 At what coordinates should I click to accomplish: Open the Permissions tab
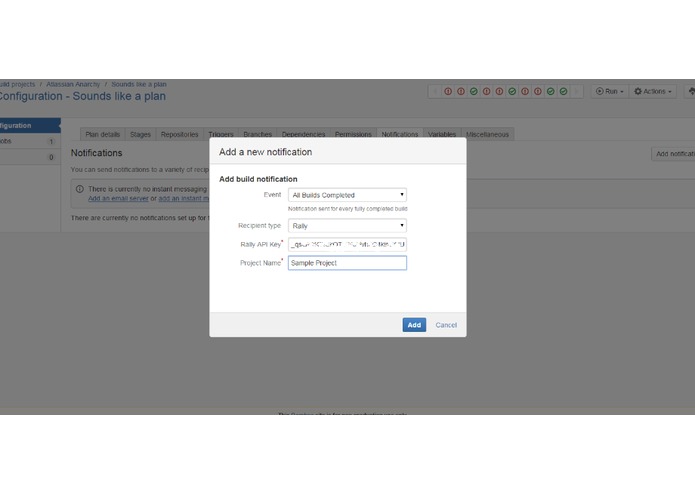point(353,134)
